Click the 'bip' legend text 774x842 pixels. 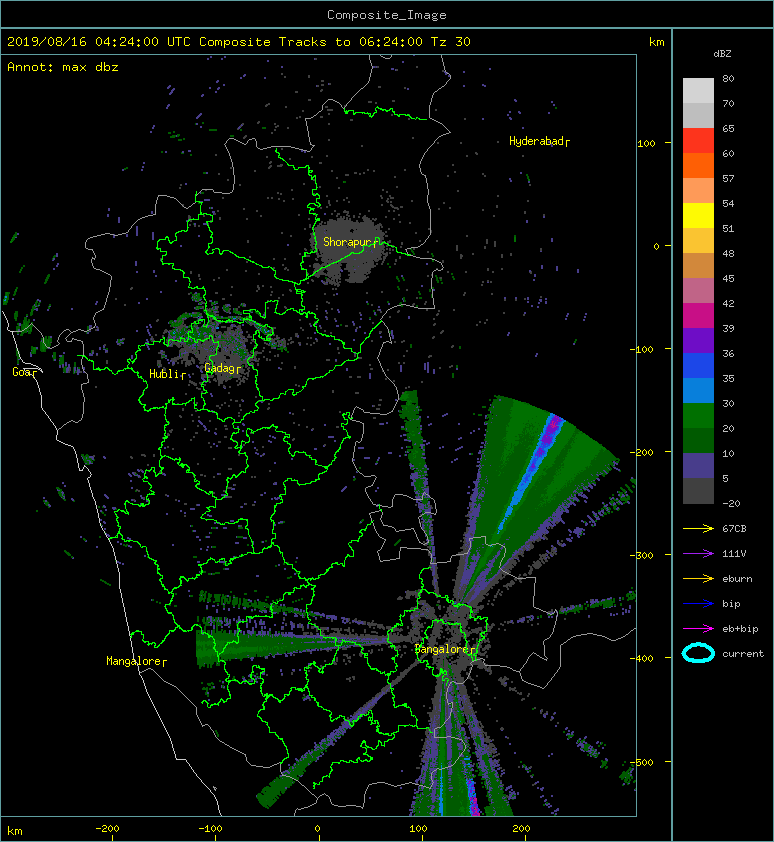coord(731,604)
